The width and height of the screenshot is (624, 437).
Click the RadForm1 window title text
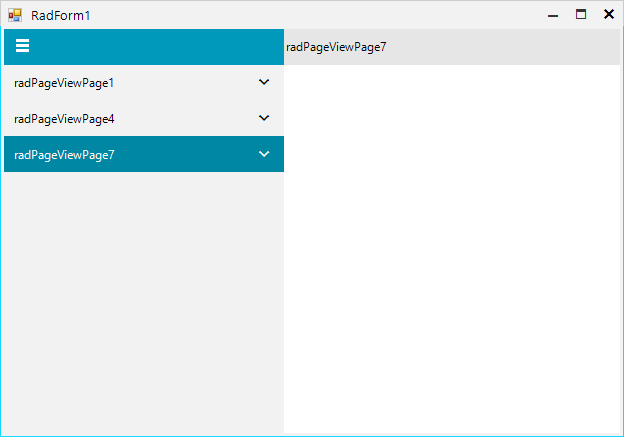60,16
